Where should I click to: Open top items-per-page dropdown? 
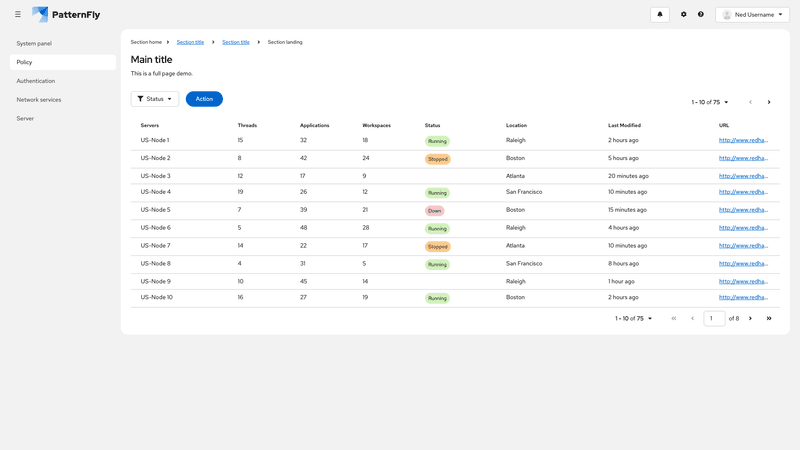(x=710, y=102)
